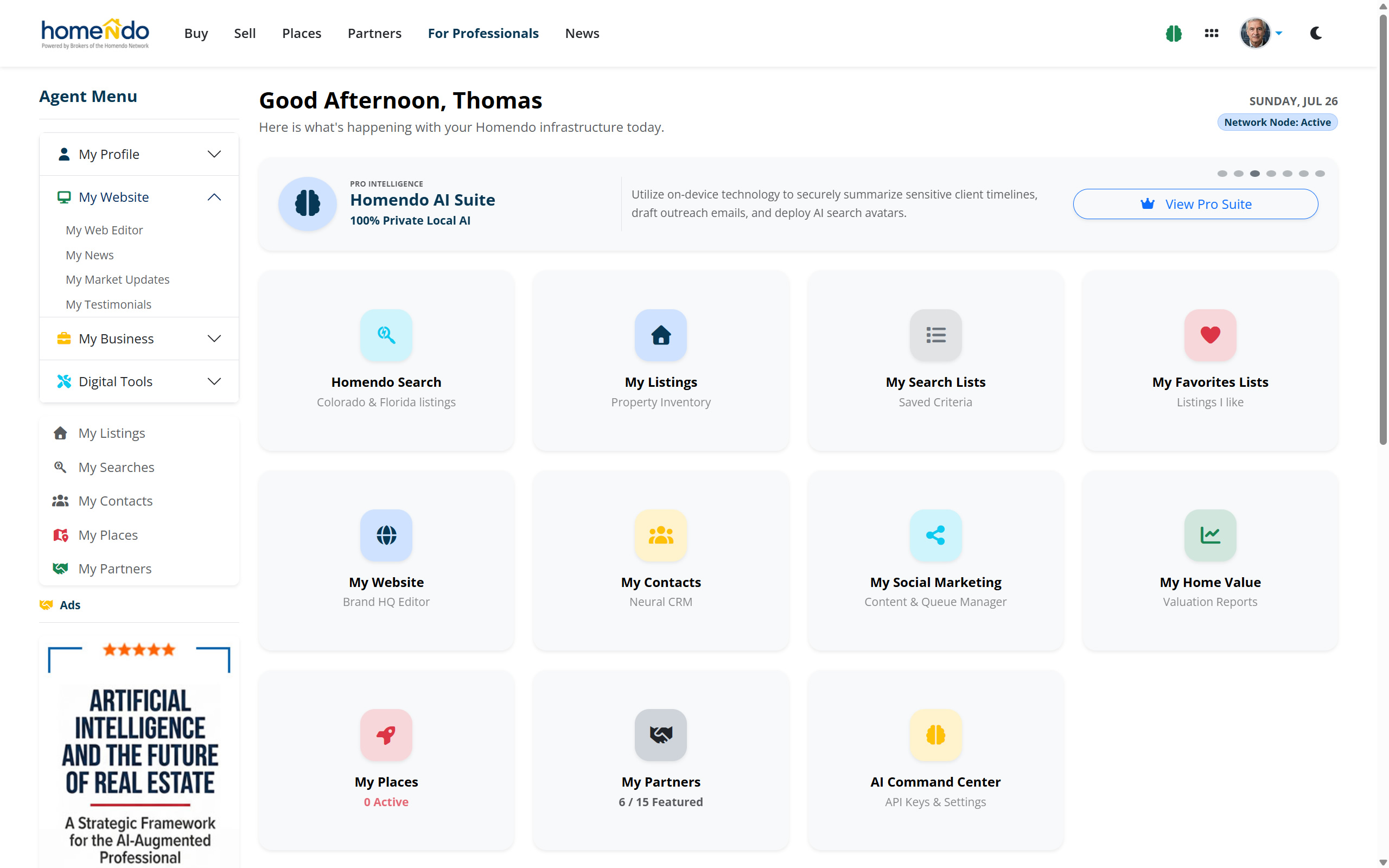Open the My Places rocket card icon
This screenshot has width=1389, height=868.
tap(386, 735)
